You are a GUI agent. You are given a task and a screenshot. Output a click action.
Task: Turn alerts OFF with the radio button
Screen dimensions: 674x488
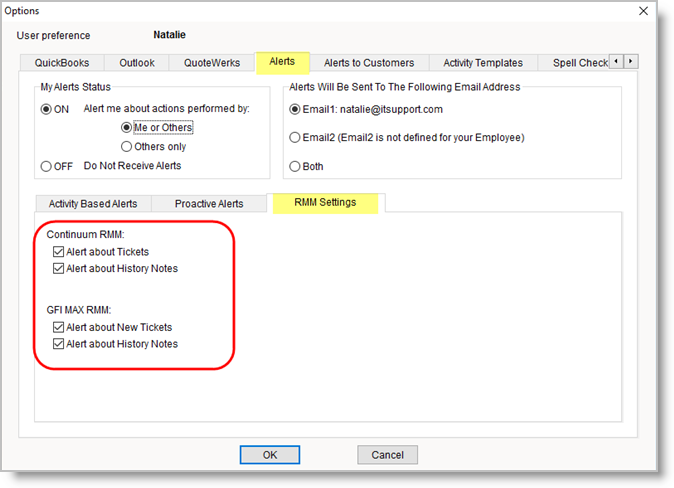(46, 166)
